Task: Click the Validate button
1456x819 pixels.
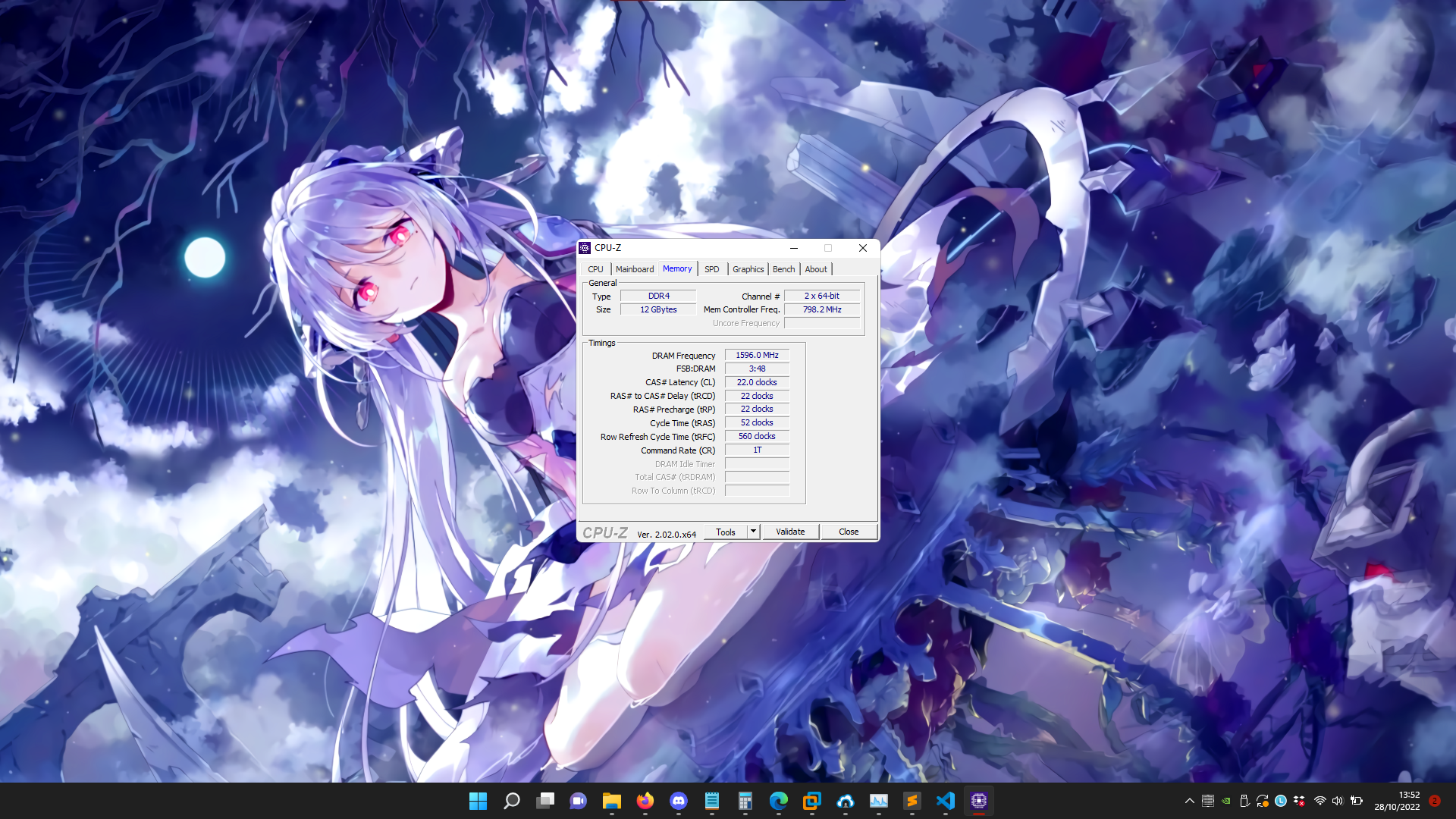Action: 790,532
